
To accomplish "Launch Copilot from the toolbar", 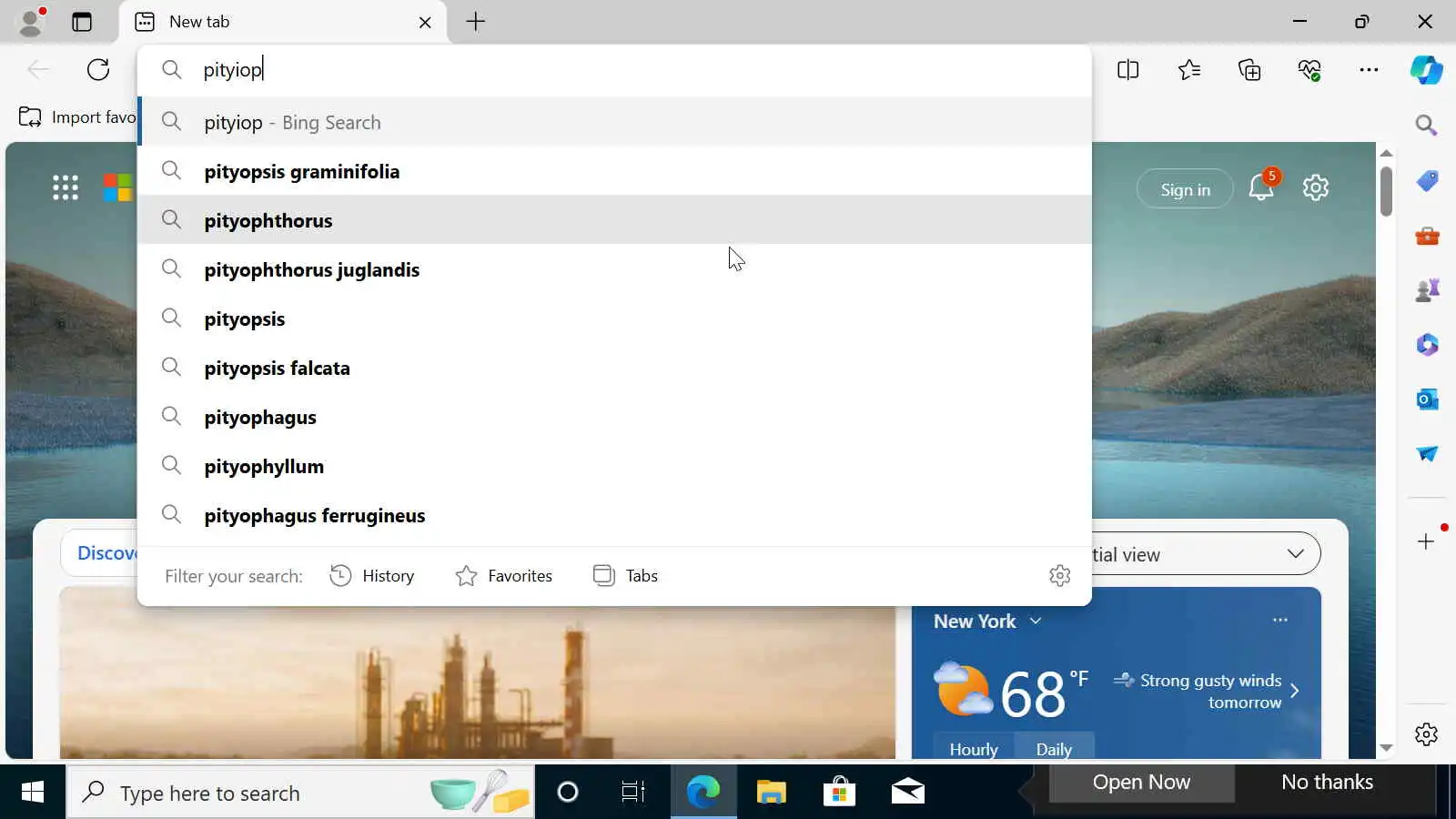I will (1426, 69).
